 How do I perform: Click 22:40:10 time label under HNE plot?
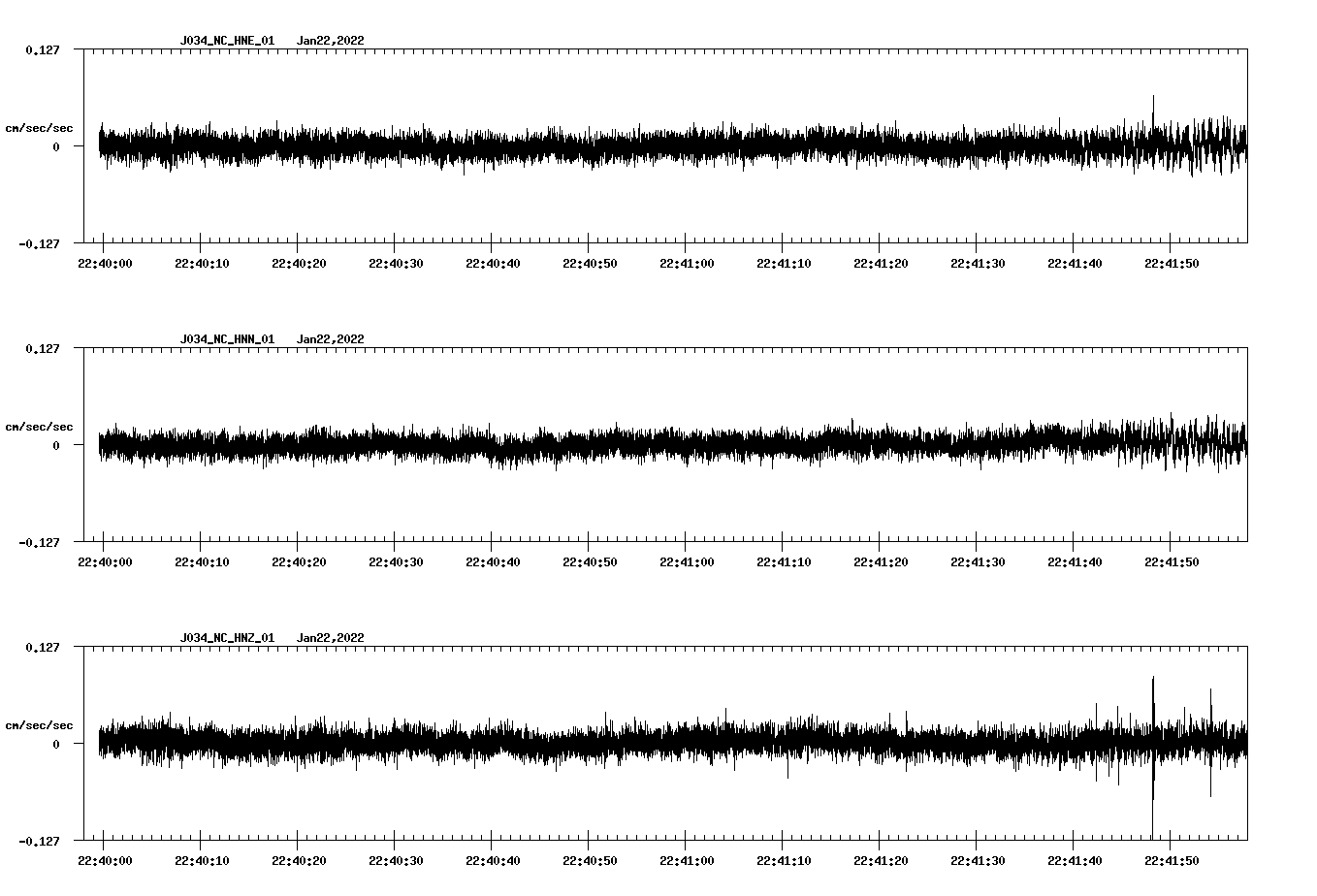pyautogui.click(x=202, y=264)
